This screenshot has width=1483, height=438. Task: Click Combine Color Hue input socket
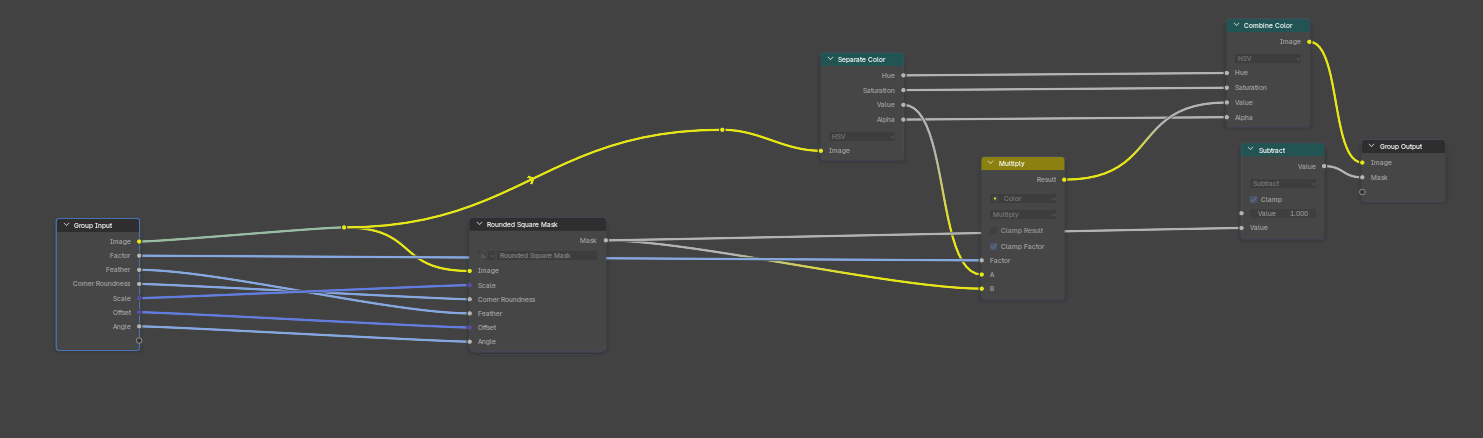1228,73
